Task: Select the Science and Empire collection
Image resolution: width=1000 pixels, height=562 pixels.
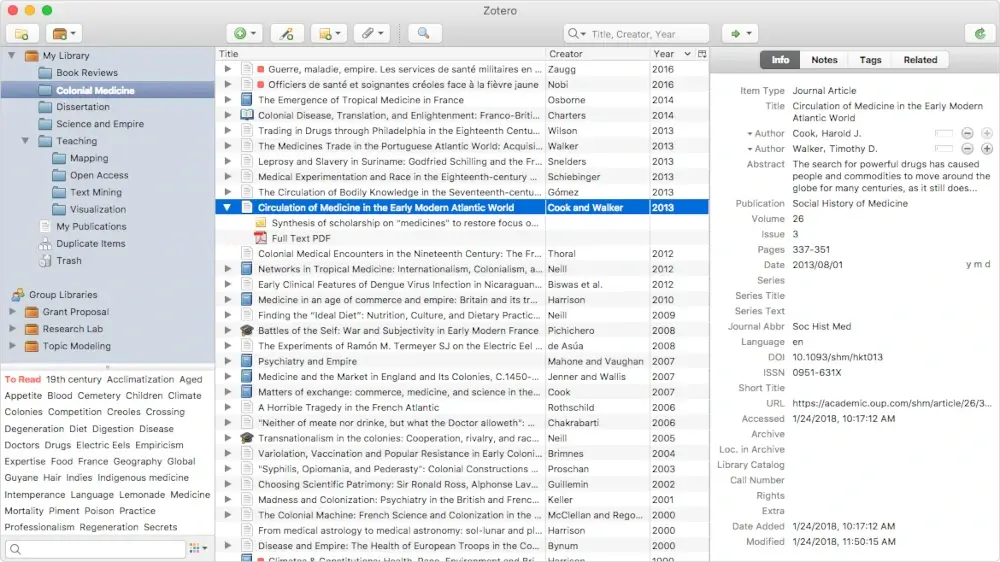Action: pyautogui.click(x=99, y=124)
